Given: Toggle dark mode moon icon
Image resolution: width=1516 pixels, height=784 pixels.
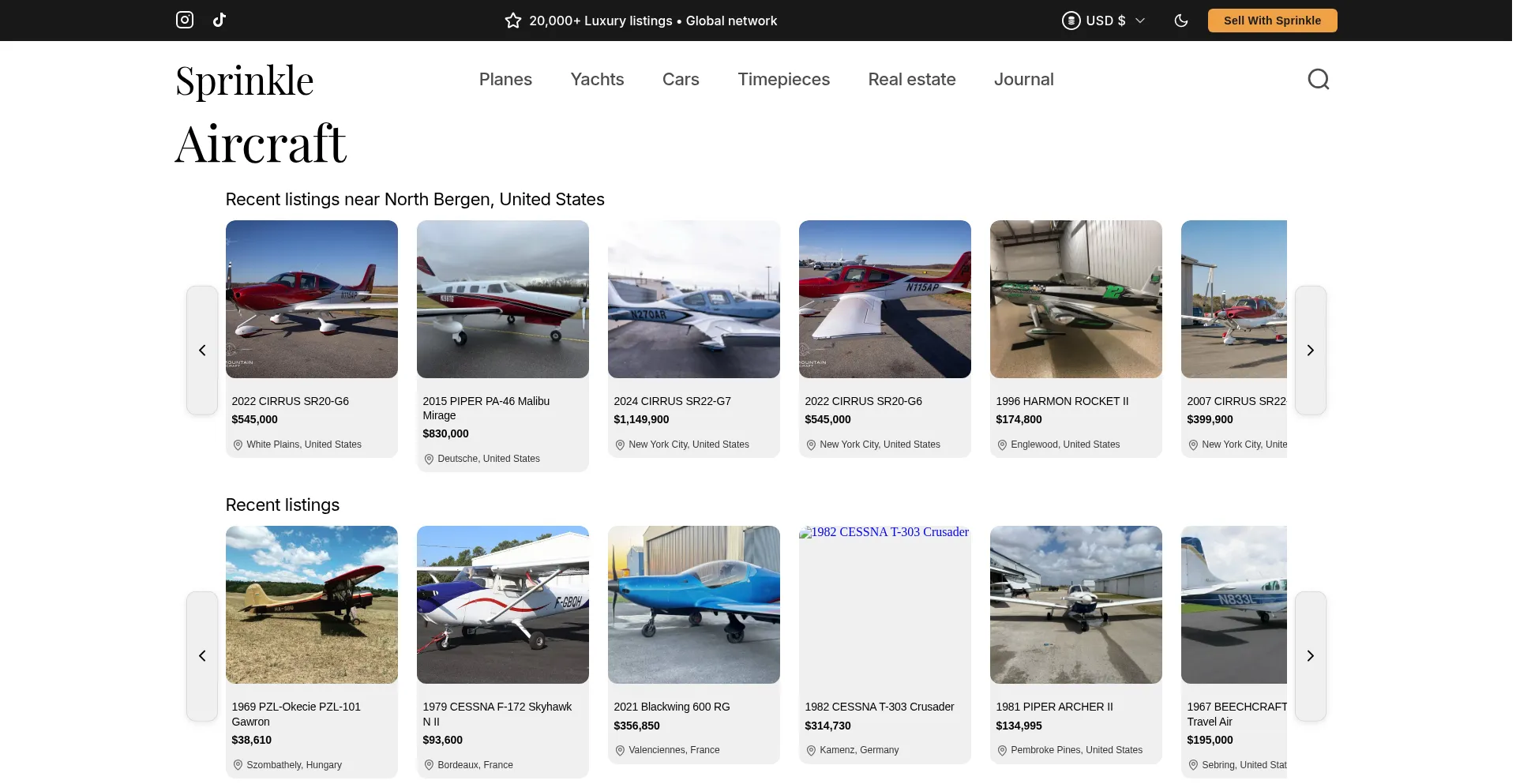Looking at the screenshot, I should coord(1181,21).
